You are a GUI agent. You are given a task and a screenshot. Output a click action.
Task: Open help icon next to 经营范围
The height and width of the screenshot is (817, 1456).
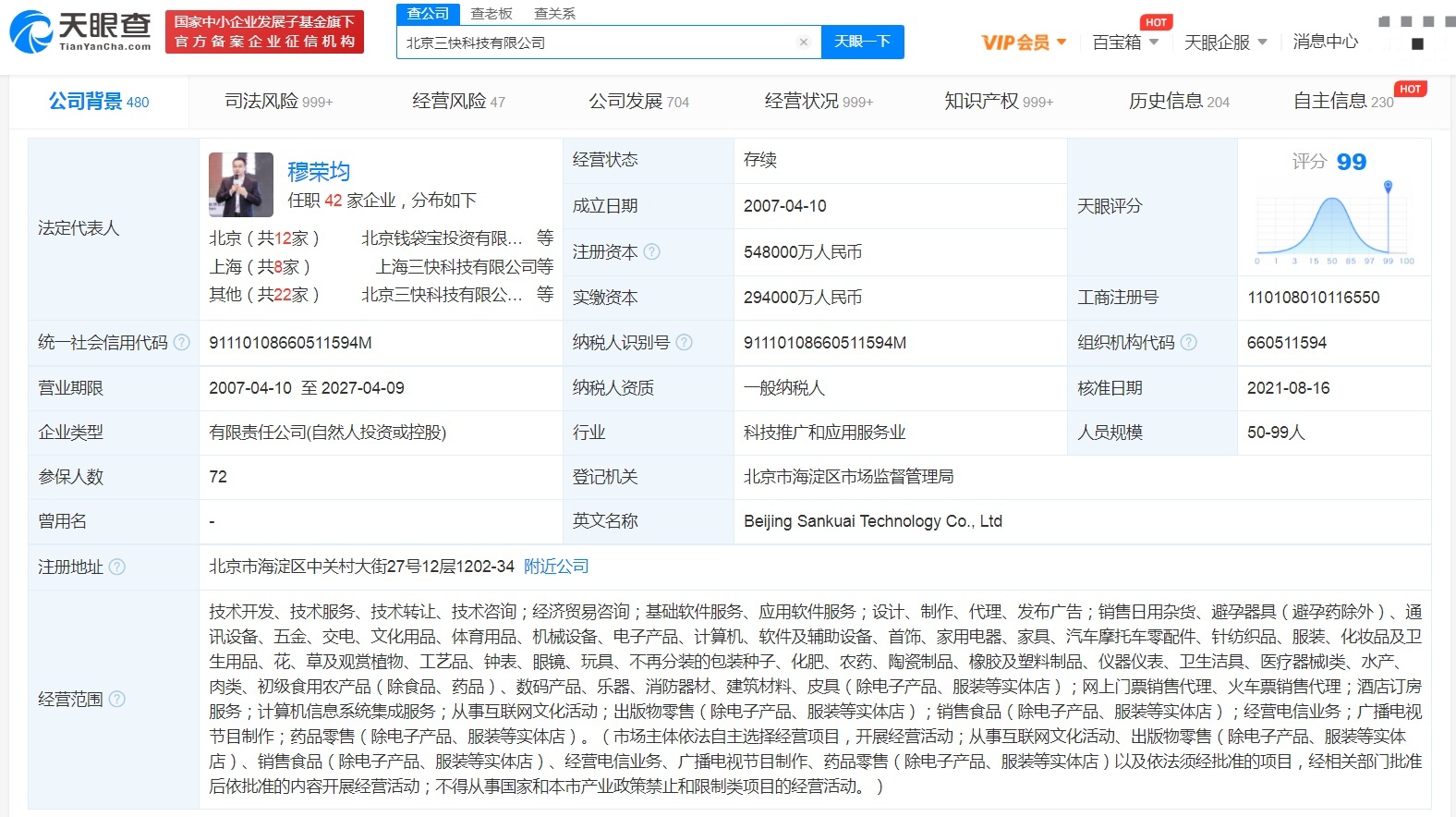[117, 699]
